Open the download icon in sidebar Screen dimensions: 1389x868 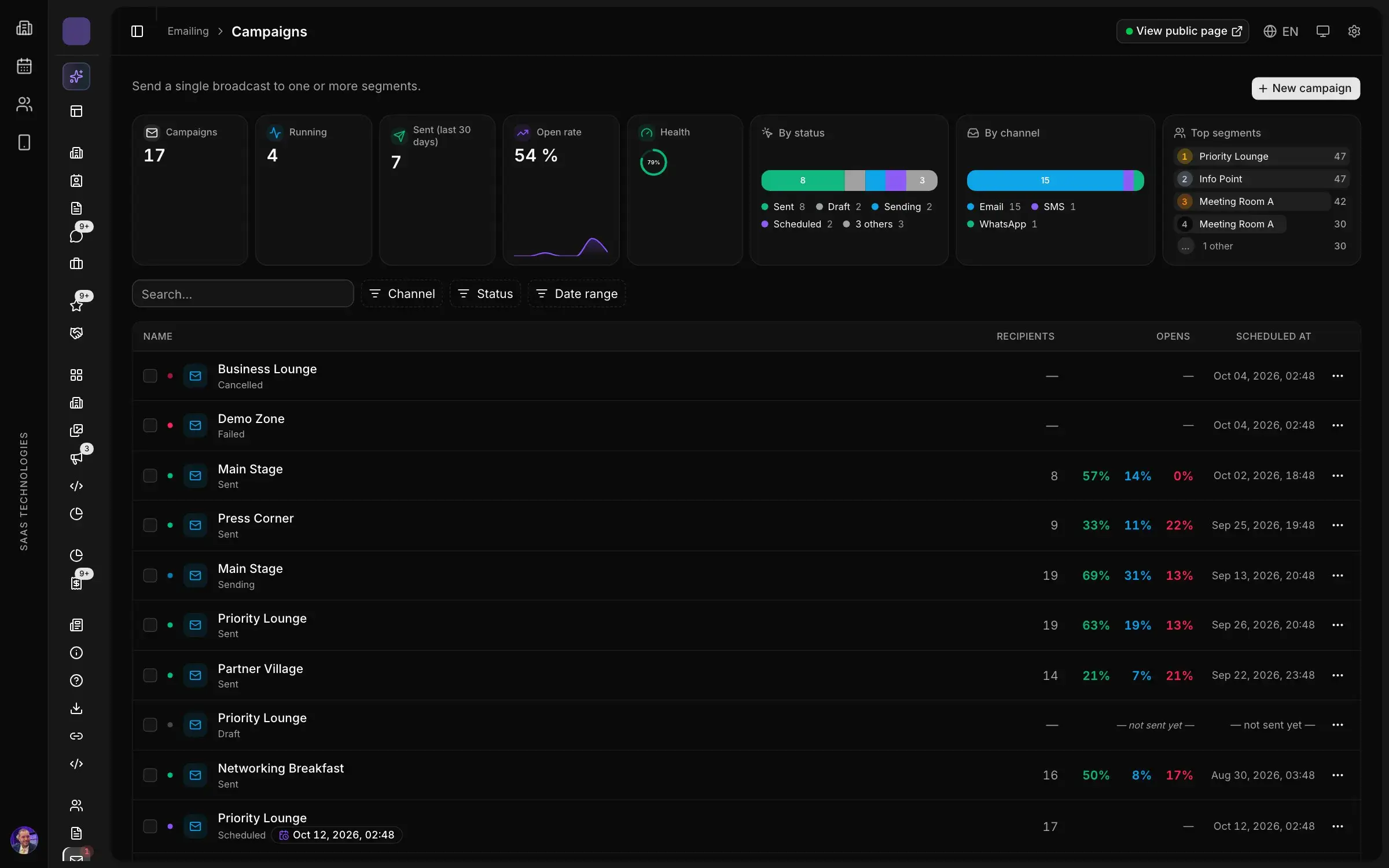coord(76,708)
